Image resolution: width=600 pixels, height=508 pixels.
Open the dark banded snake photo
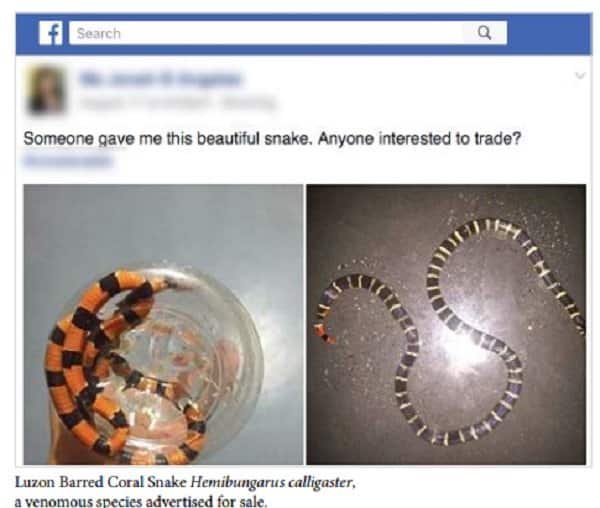(x=446, y=324)
